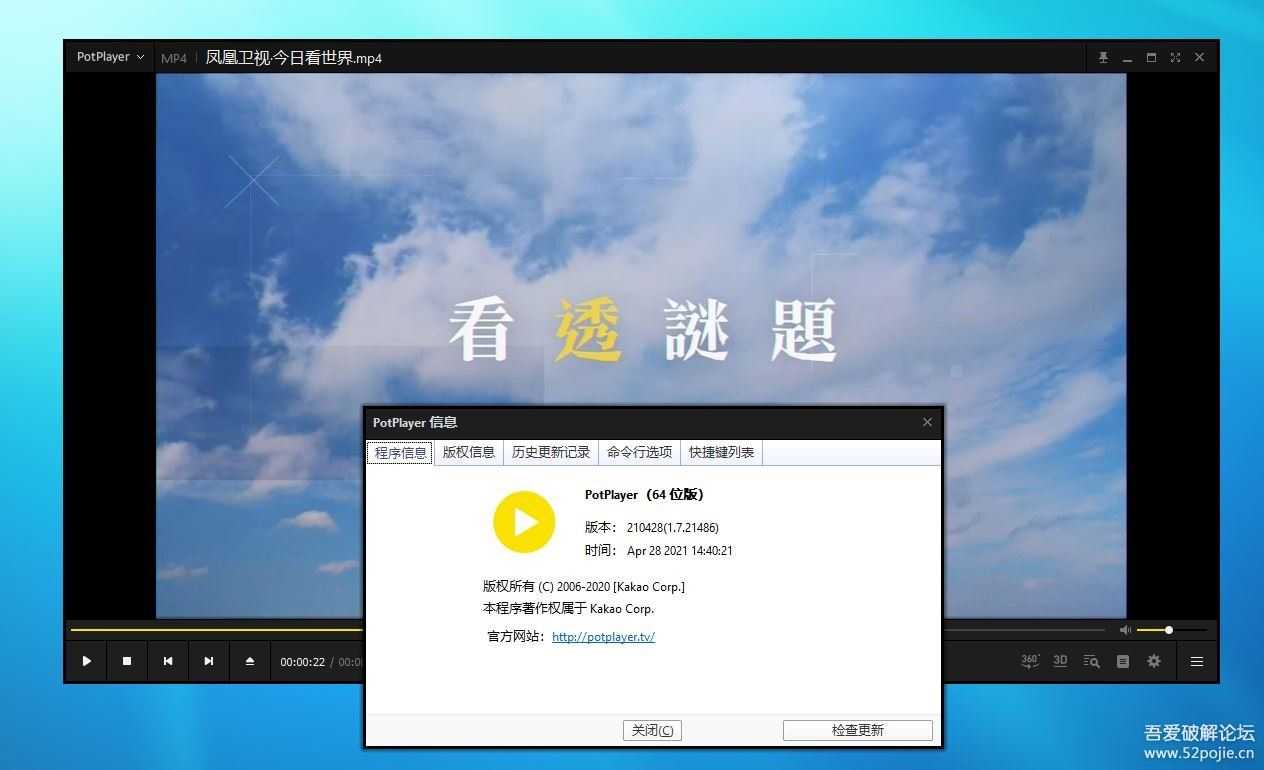Toggle 360 degree video mode

click(1030, 661)
